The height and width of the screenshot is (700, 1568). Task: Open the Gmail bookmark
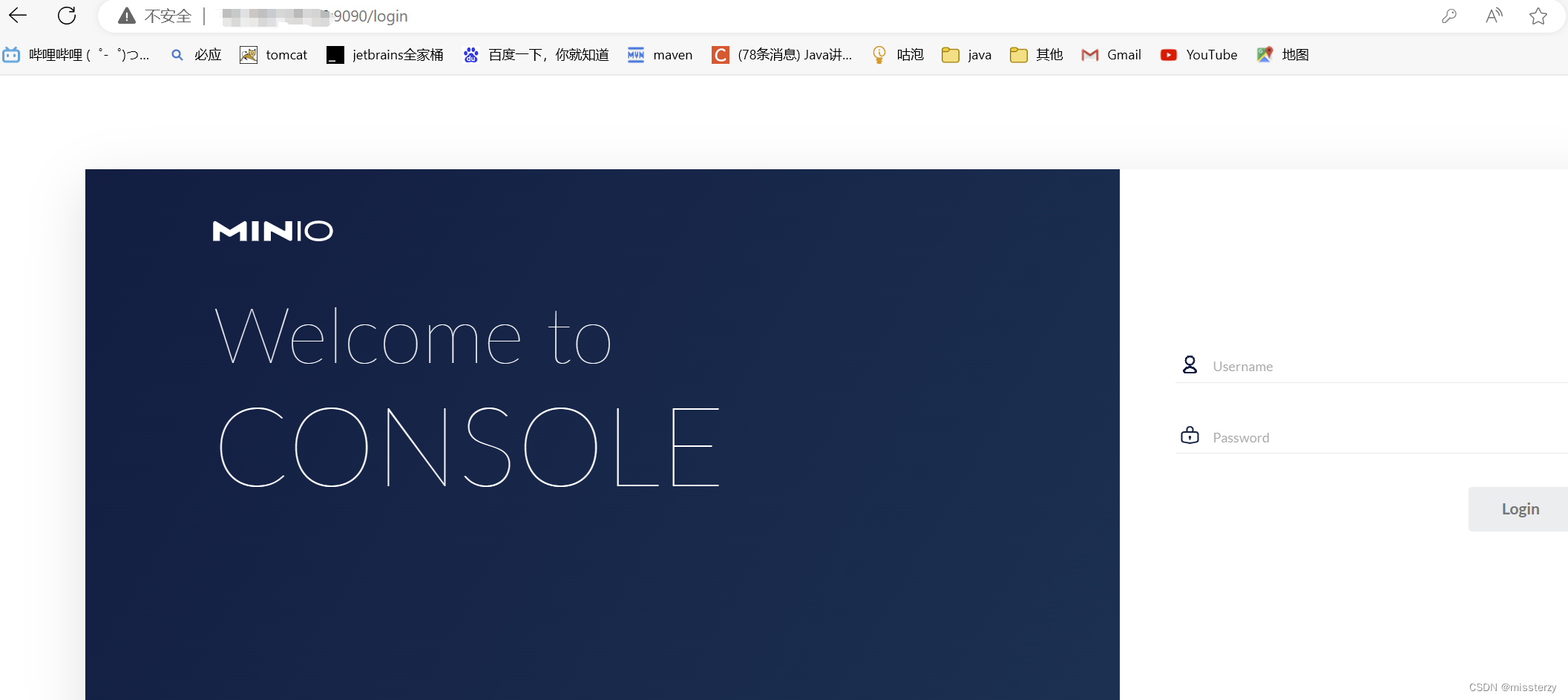pos(1111,54)
